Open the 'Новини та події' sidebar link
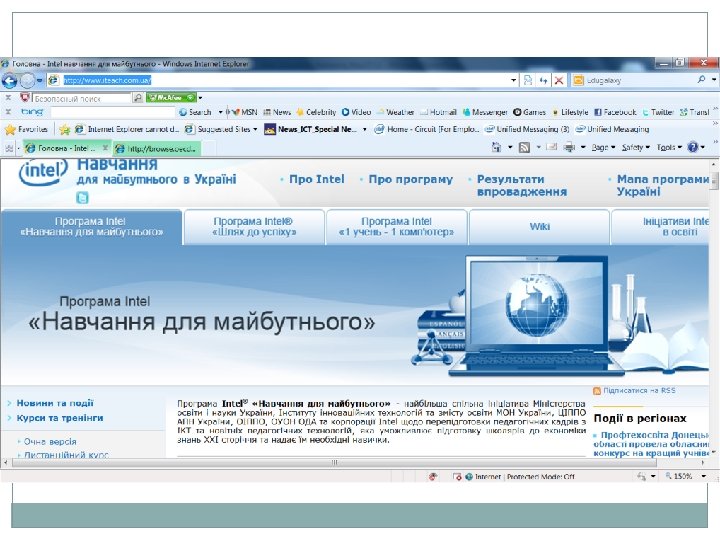 (x=55, y=403)
